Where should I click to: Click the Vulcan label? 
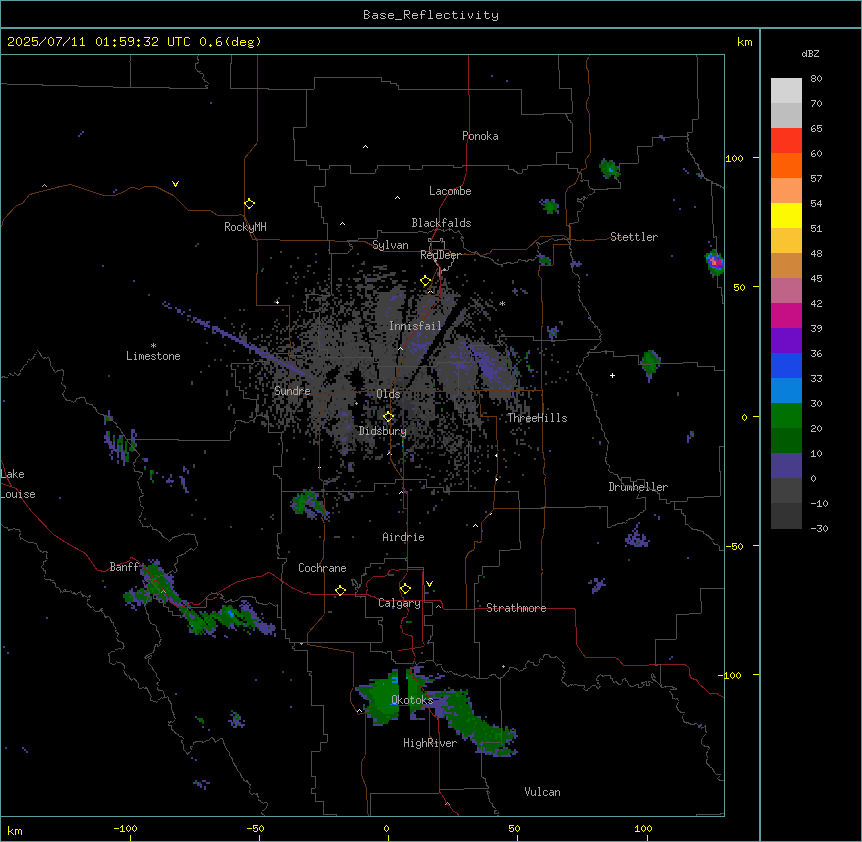[x=542, y=792]
